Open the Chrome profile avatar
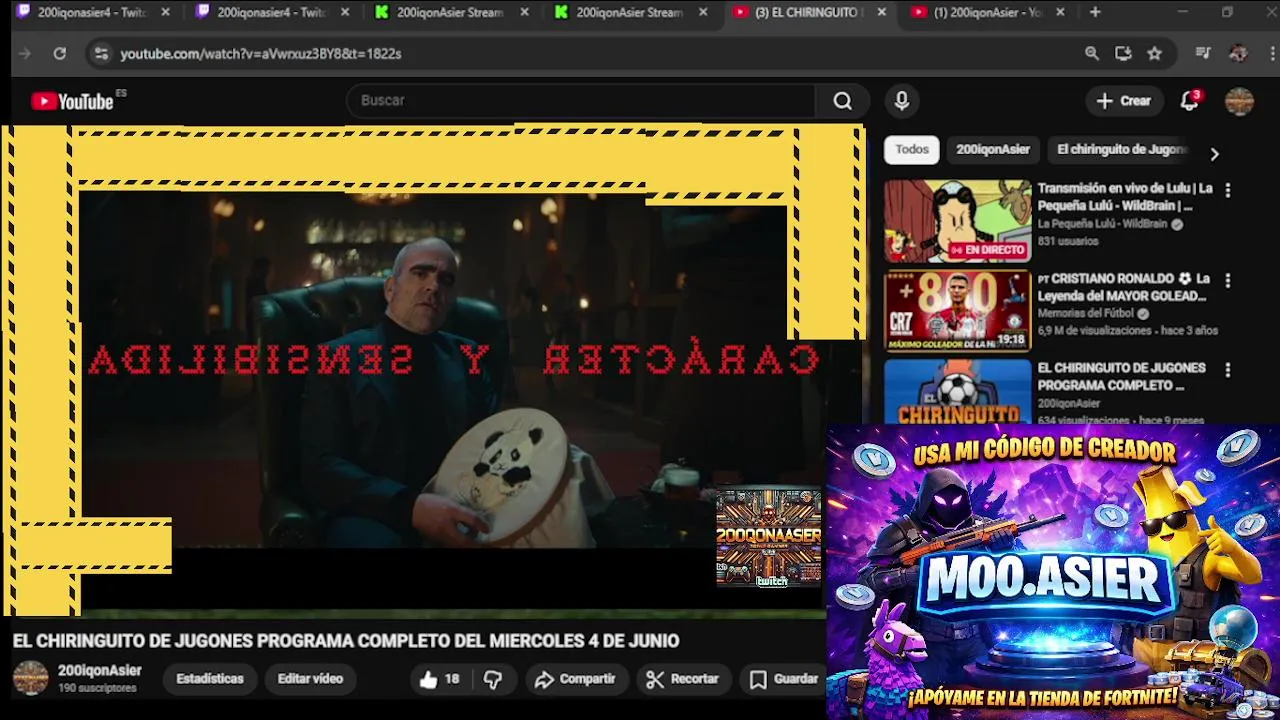This screenshot has width=1280, height=720. [x=1238, y=54]
